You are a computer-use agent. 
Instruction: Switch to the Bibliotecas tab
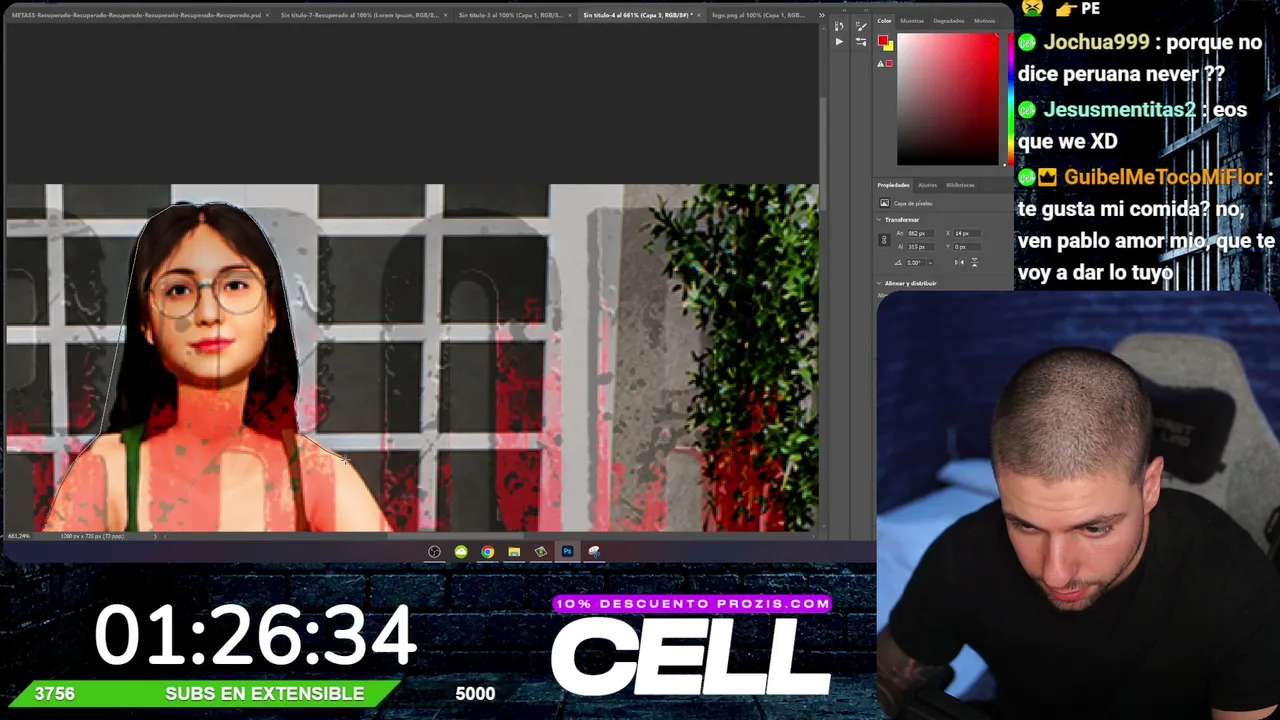tap(960, 185)
